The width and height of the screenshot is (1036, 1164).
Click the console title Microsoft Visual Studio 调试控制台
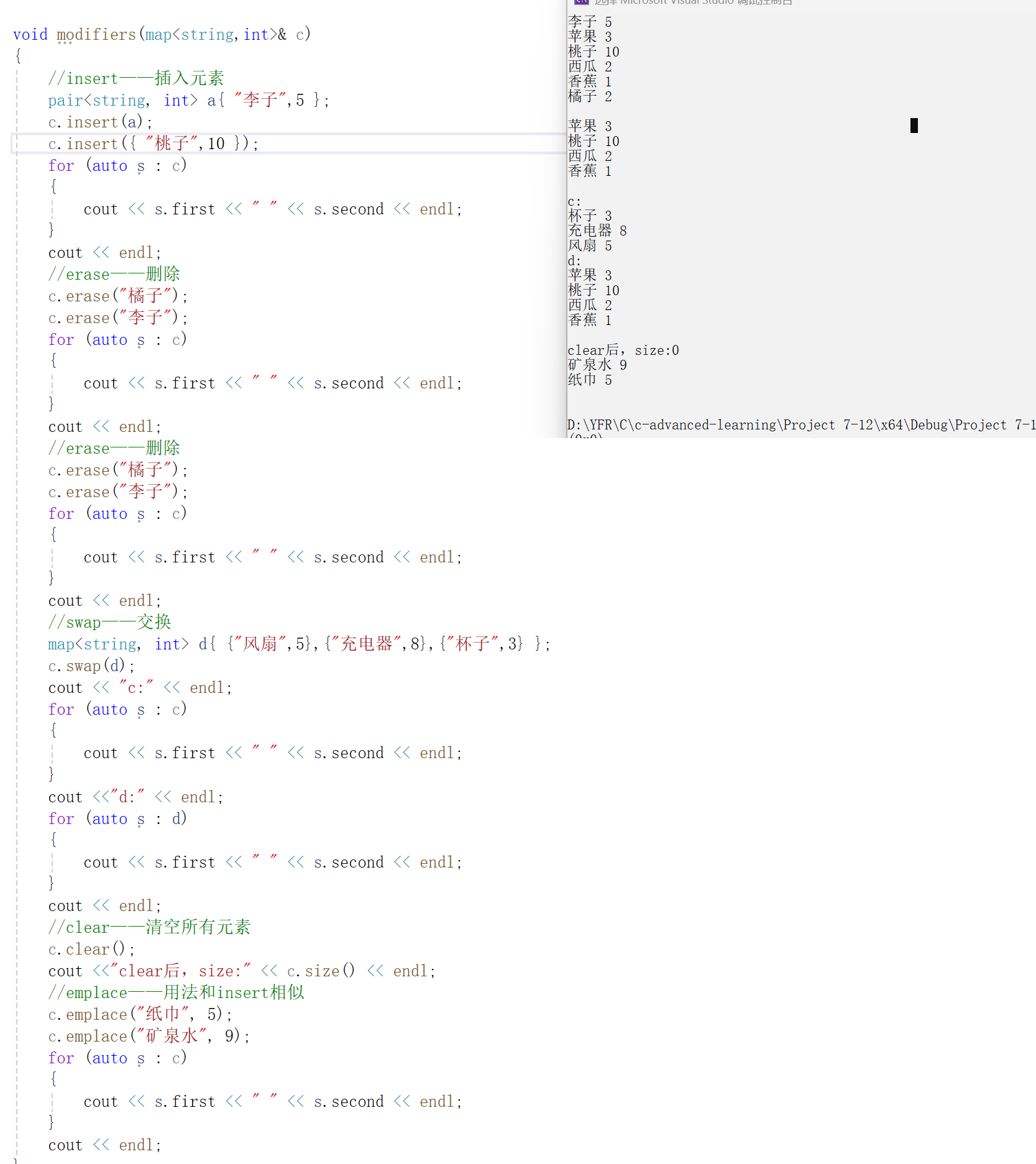coord(694,2)
